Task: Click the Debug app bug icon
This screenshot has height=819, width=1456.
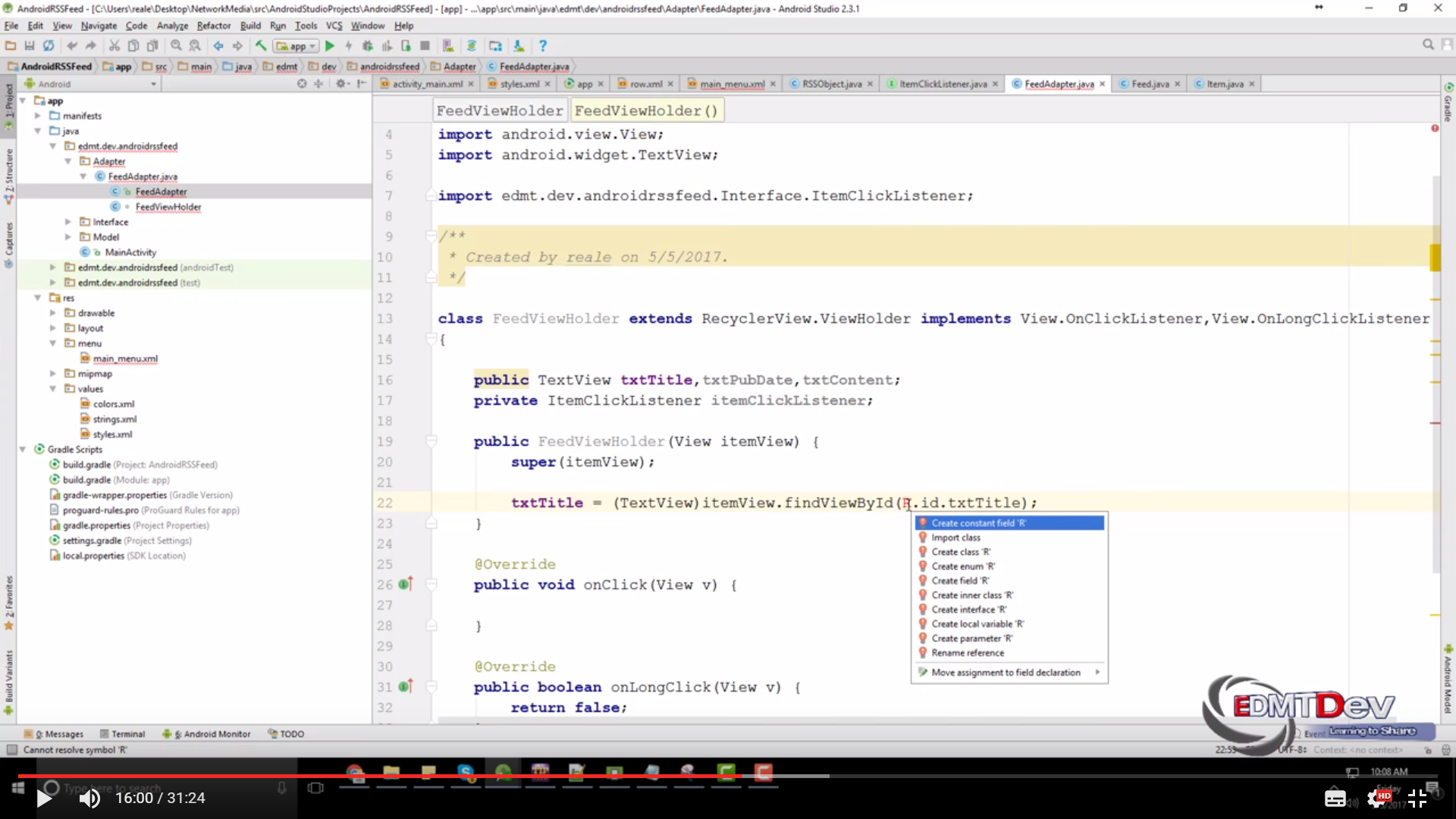Action: pyautogui.click(x=368, y=46)
